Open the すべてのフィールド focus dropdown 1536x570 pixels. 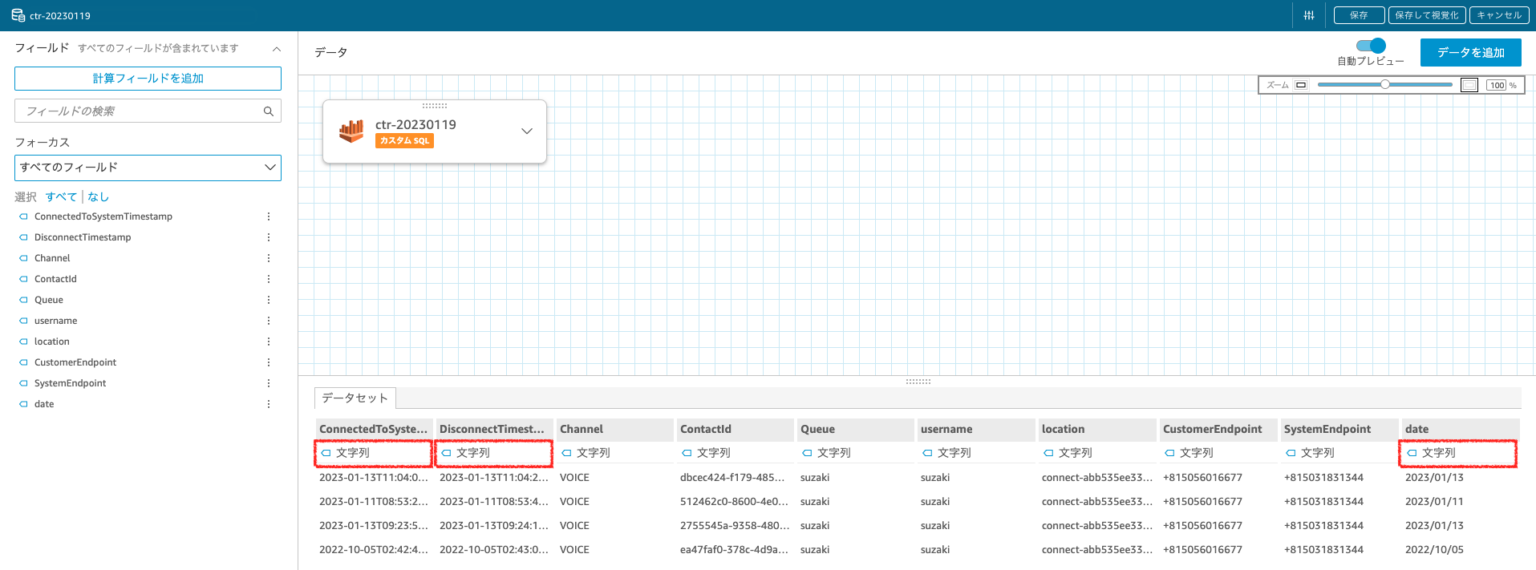[148, 167]
